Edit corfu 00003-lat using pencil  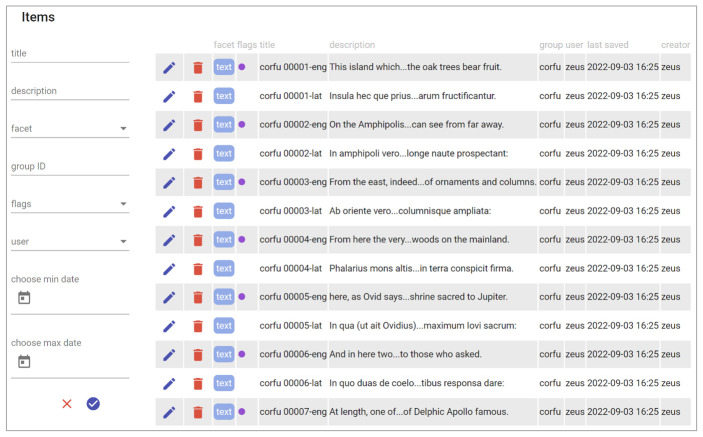pyautogui.click(x=169, y=211)
